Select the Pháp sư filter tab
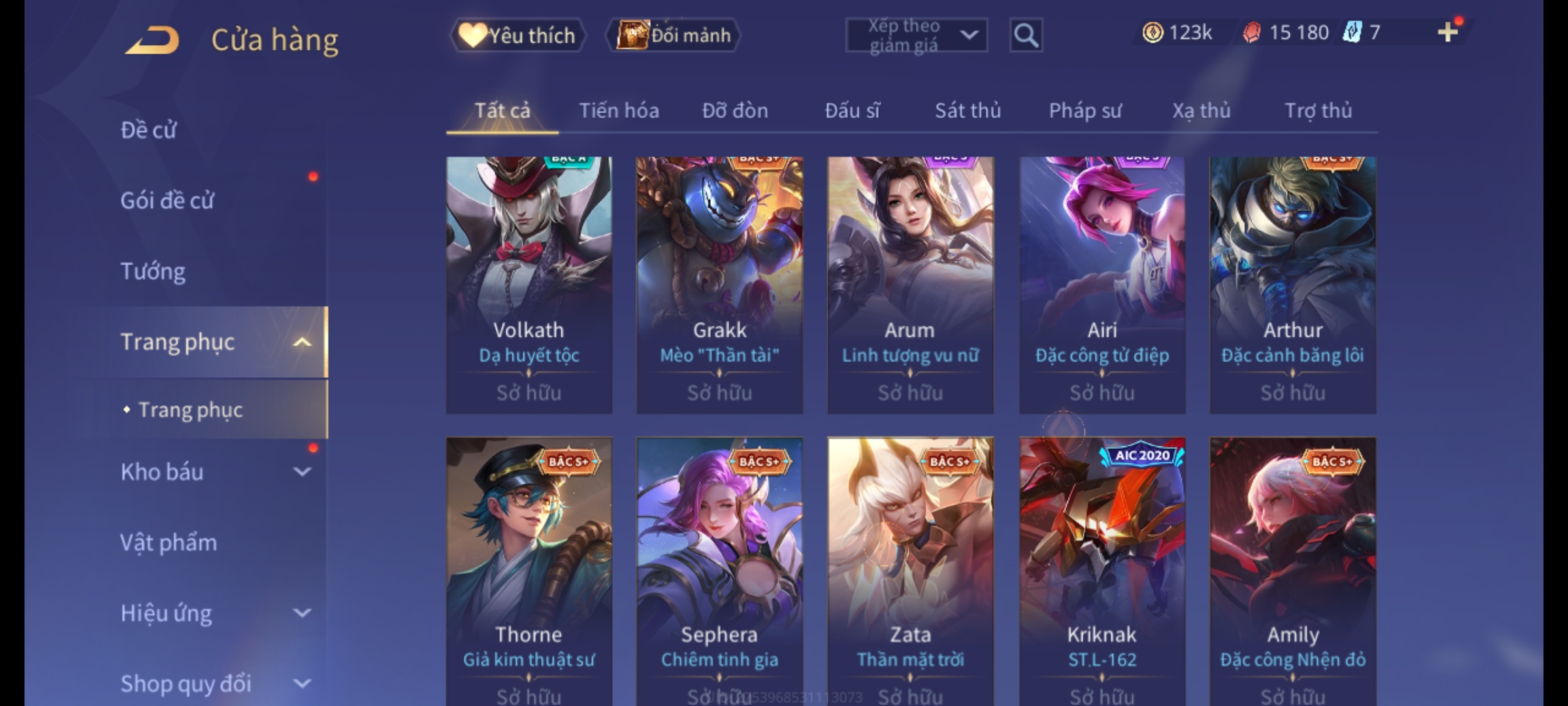The image size is (1568, 706). [1085, 110]
